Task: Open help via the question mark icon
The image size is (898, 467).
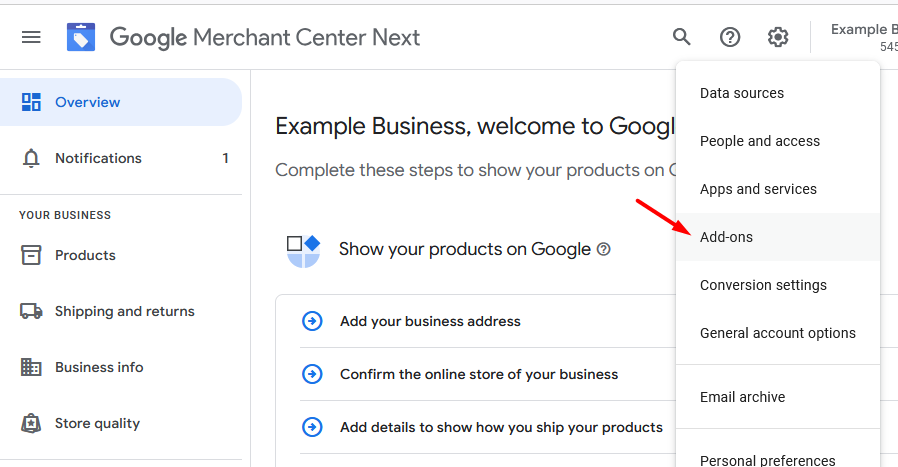Action: 730,37
